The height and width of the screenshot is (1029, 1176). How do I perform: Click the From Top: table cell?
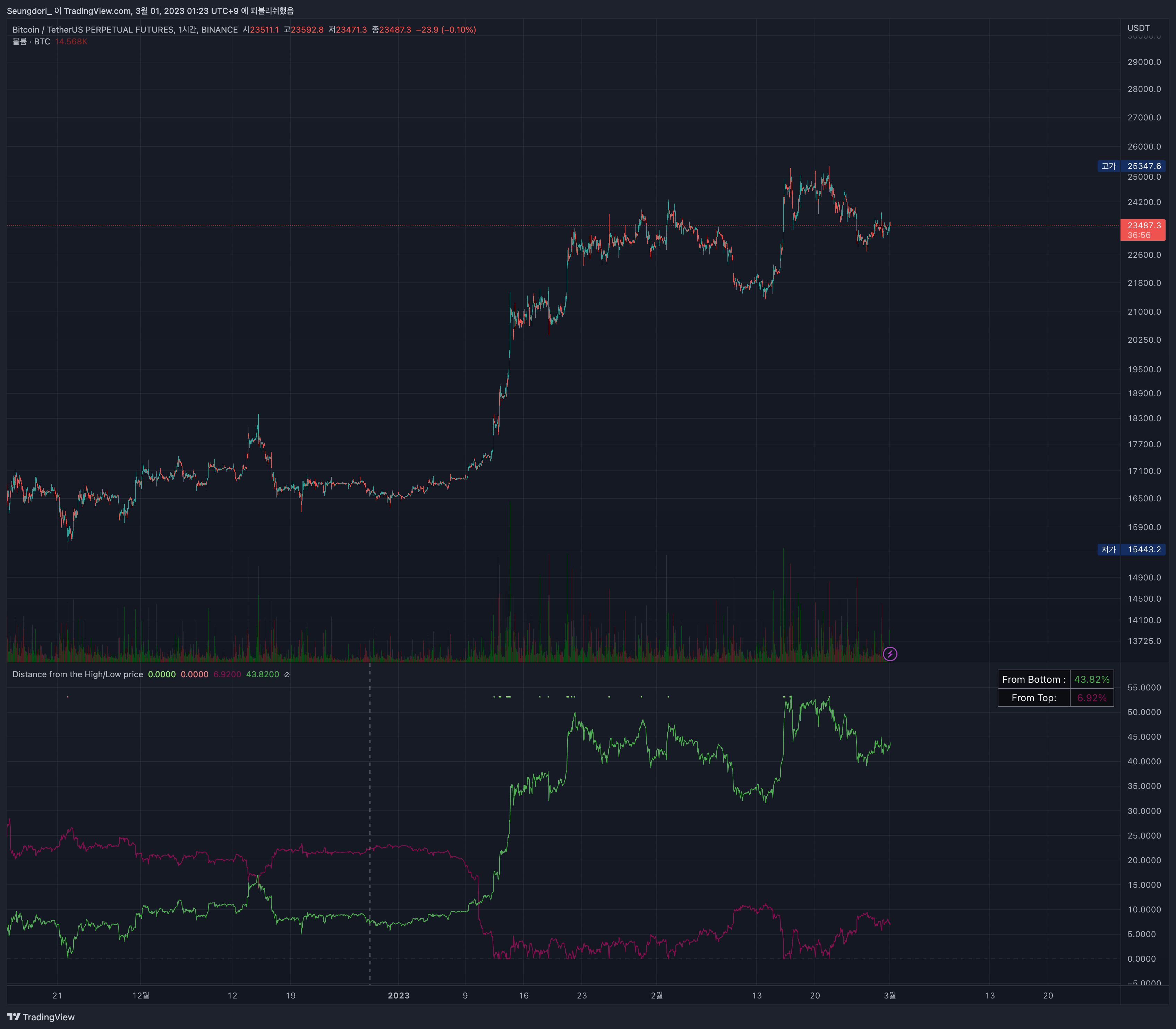point(1034,698)
